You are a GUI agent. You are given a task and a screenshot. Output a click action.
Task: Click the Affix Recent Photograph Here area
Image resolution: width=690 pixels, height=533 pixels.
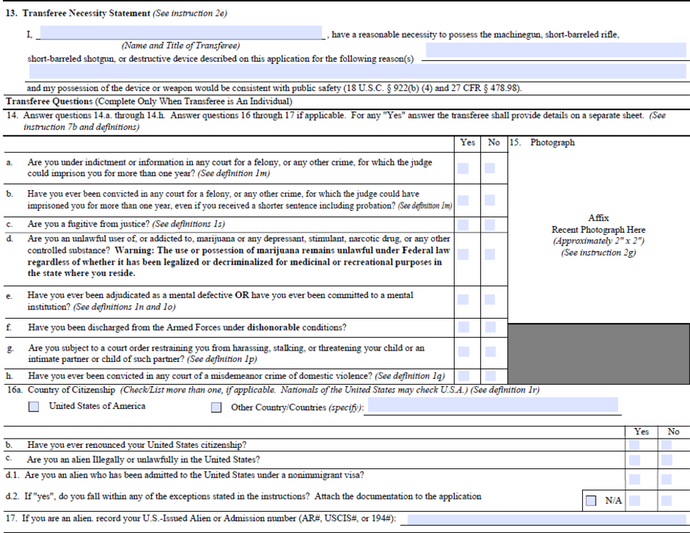pos(598,235)
